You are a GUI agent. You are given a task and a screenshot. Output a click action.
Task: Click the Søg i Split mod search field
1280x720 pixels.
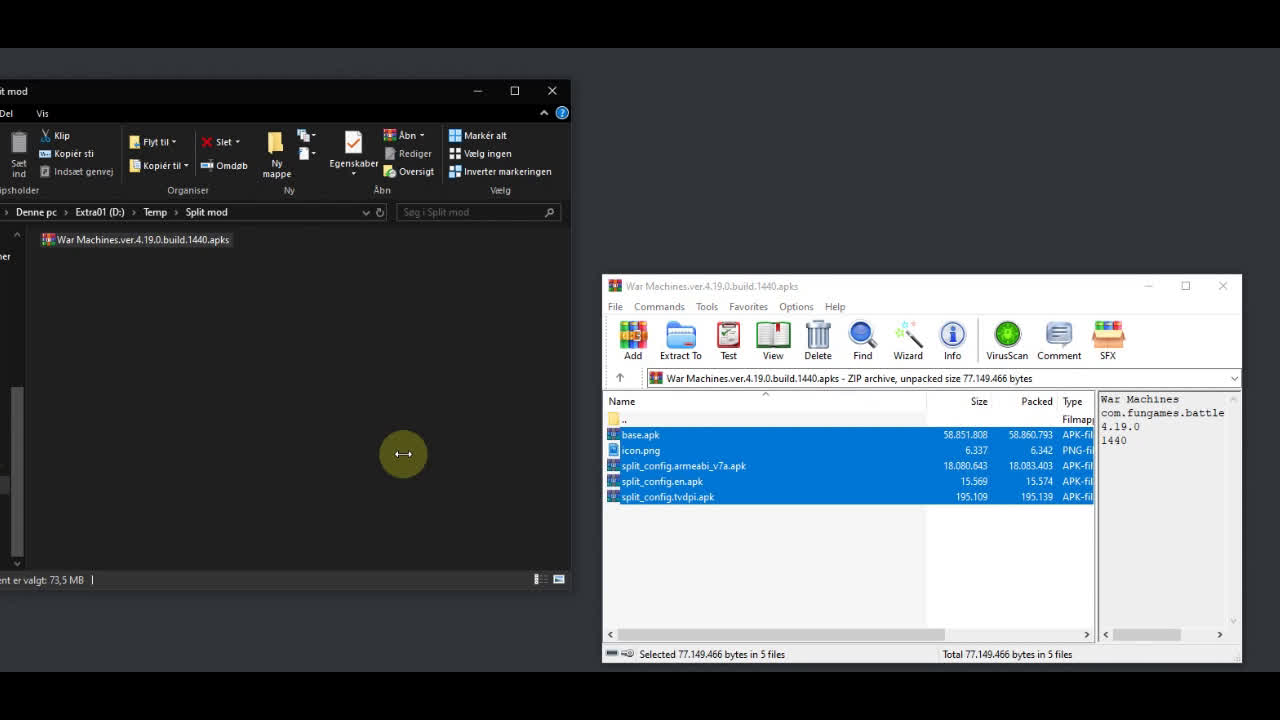pos(470,212)
